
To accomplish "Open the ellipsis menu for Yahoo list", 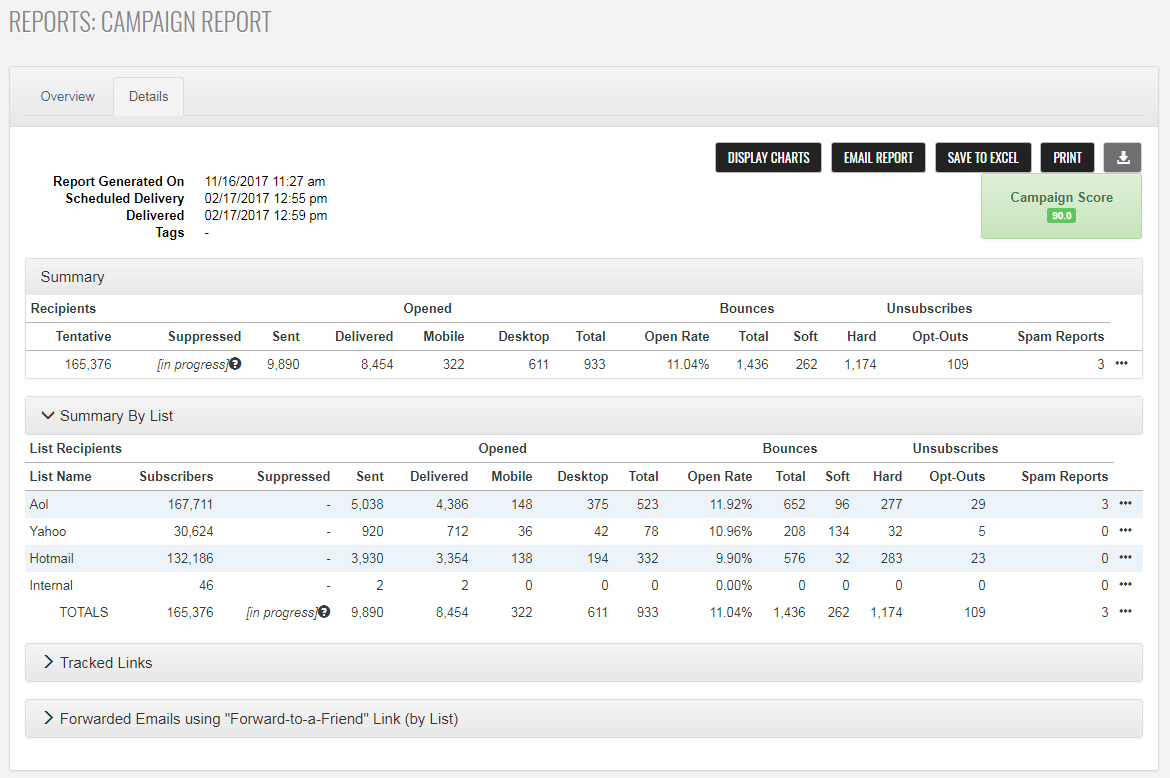I will click(1125, 531).
